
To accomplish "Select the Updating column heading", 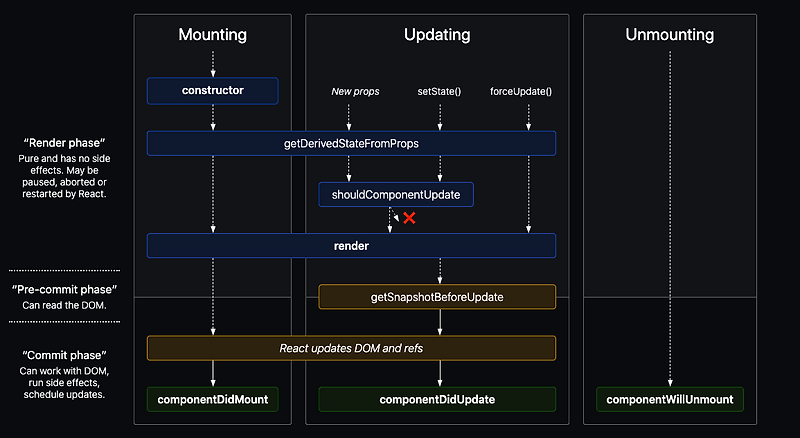I will [437, 35].
